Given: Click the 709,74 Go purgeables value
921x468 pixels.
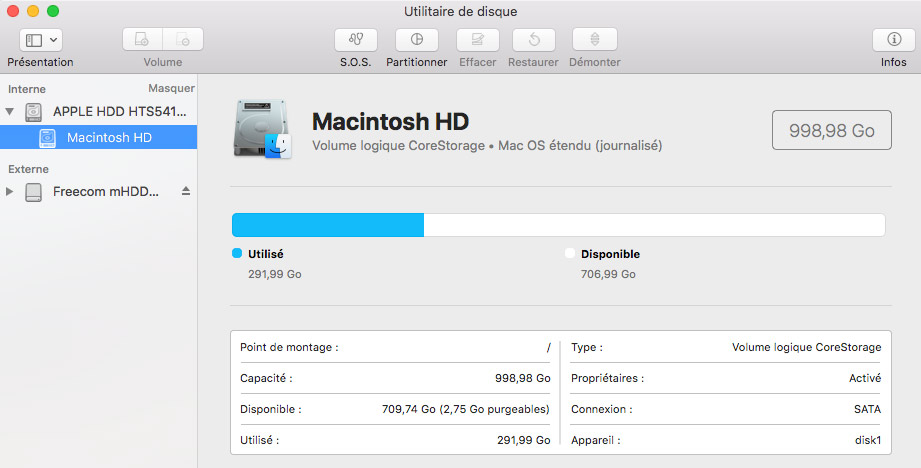Looking at the screenshot, I should pos(466,409).
